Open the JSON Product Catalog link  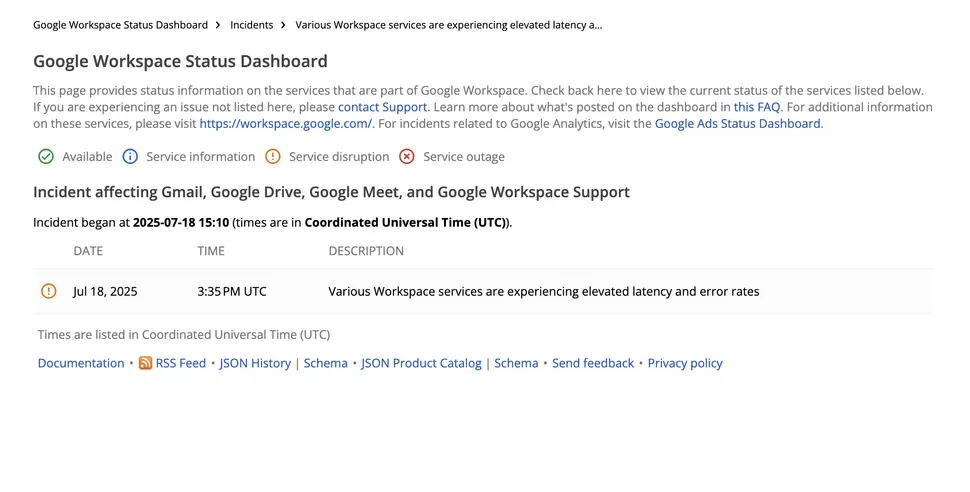pos(421,363)
